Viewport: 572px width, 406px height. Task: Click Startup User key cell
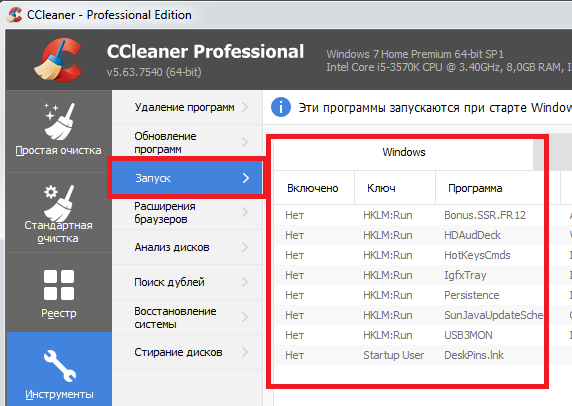[393, 355]
